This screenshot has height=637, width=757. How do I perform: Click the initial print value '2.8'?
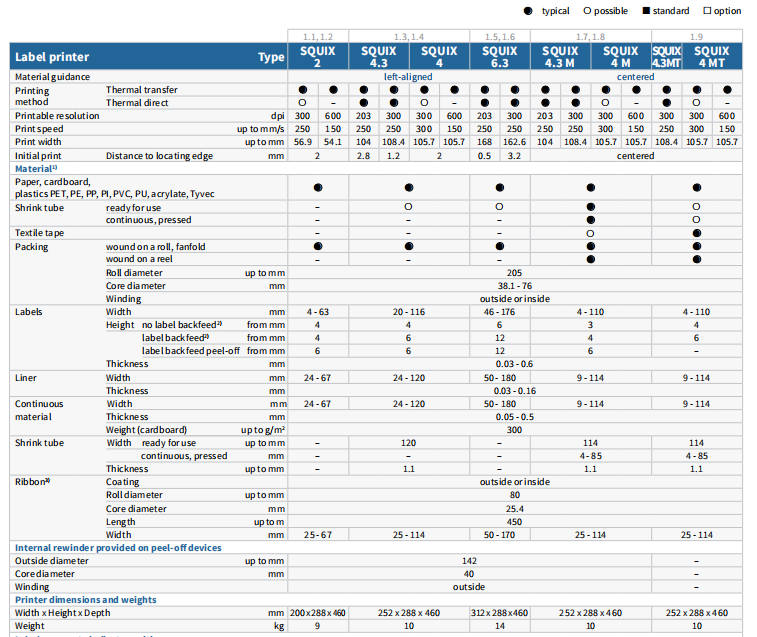coord(363,156)
